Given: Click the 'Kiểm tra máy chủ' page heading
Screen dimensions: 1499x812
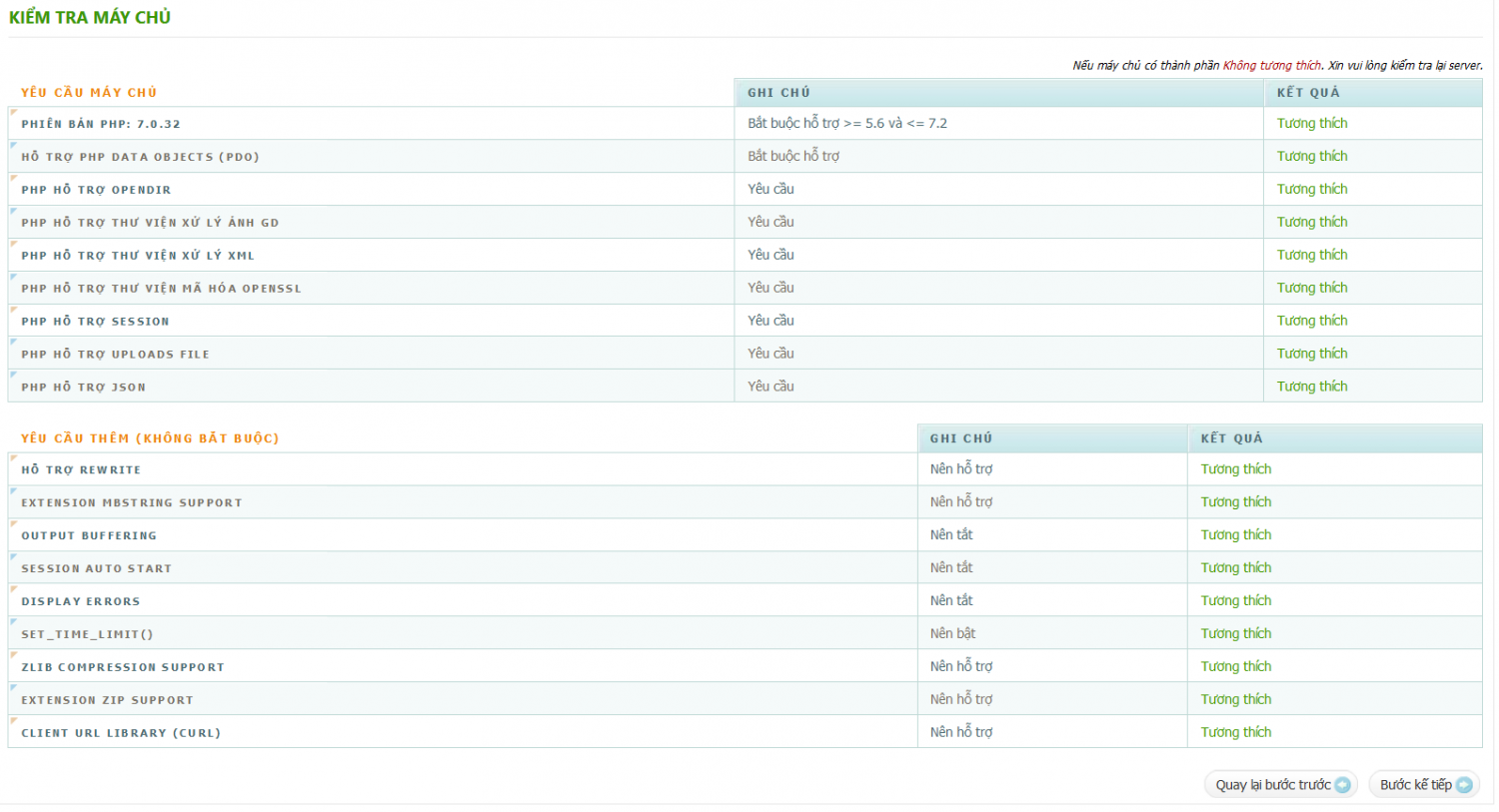Looking at the screenshot, I should 90,17.
